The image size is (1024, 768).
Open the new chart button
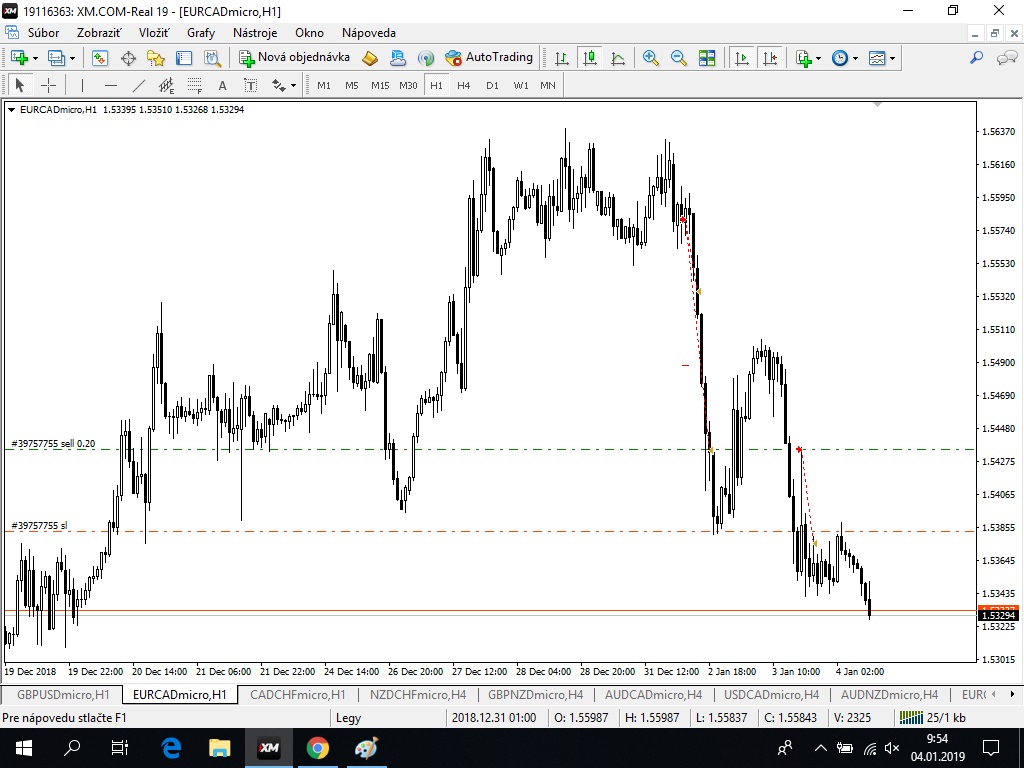click(x=18, y=58)
